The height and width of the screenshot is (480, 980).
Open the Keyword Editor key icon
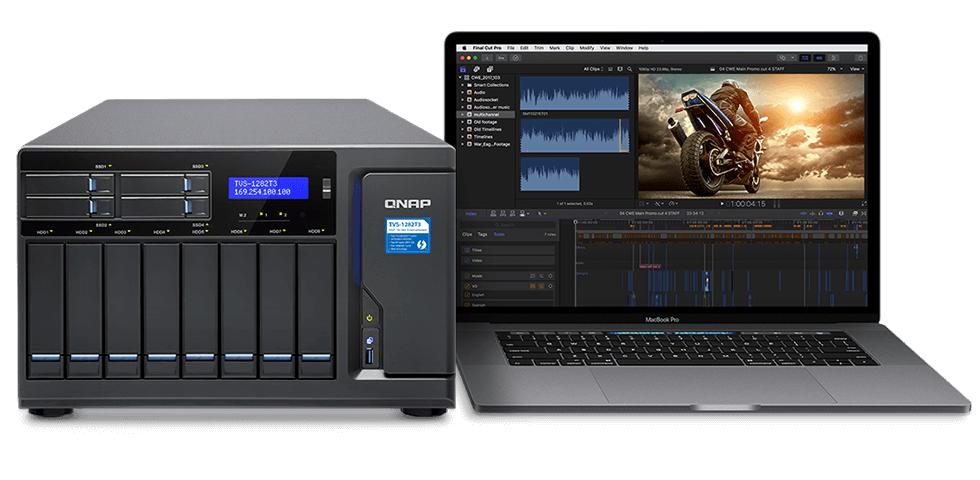501,58
